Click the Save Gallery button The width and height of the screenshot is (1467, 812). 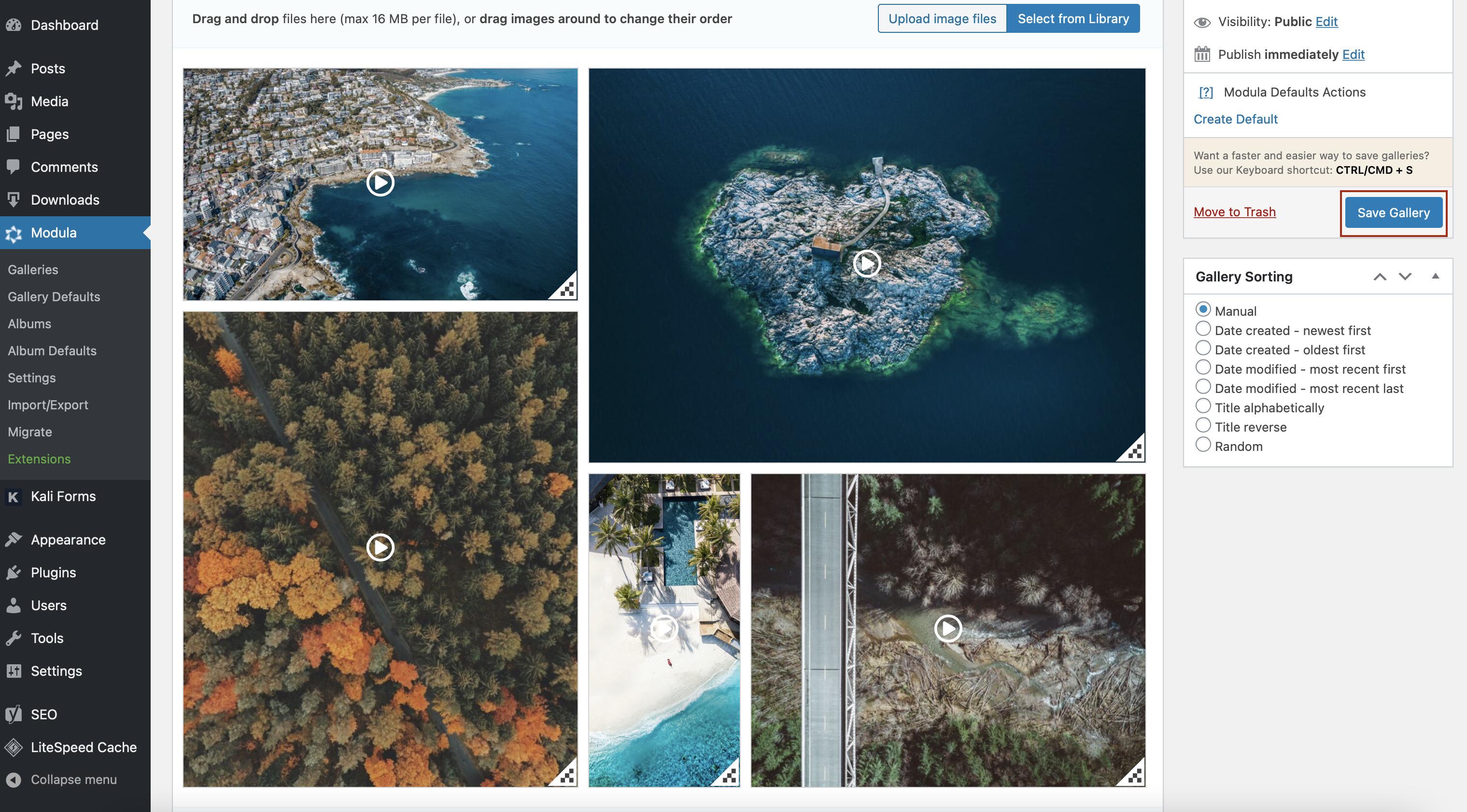1393,212
